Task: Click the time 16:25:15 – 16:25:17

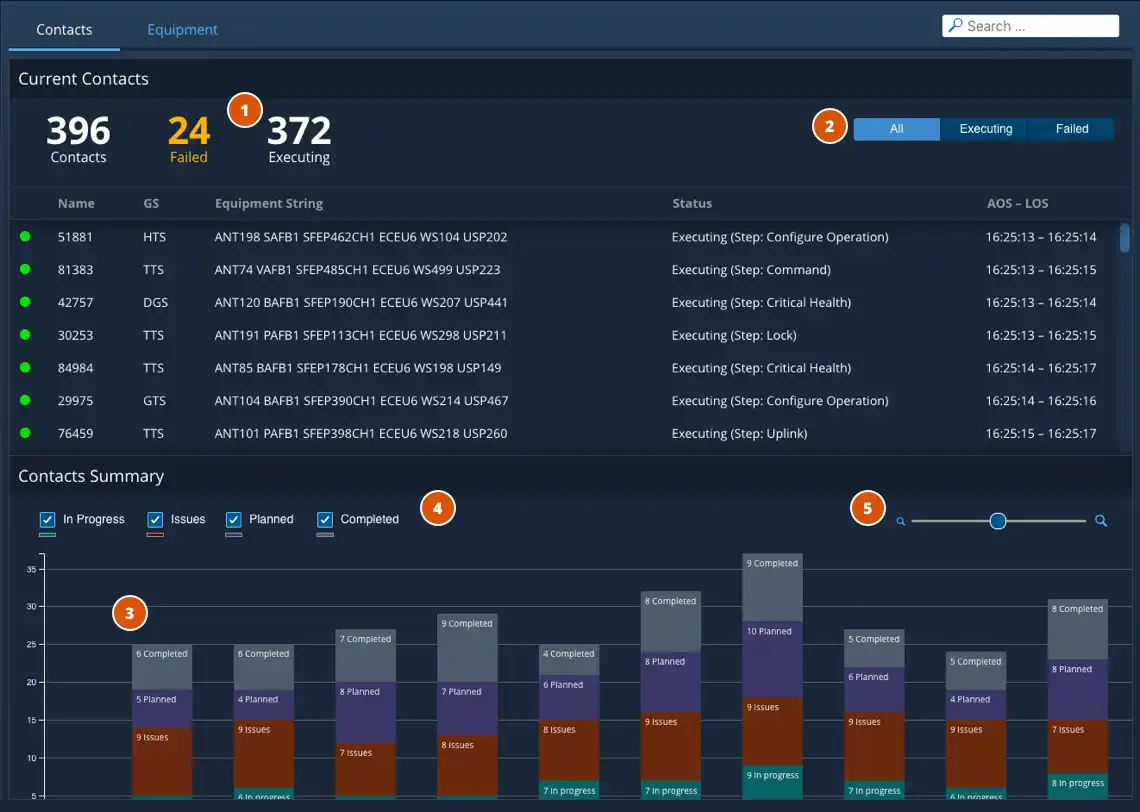Action: [x=1041, y=433]
